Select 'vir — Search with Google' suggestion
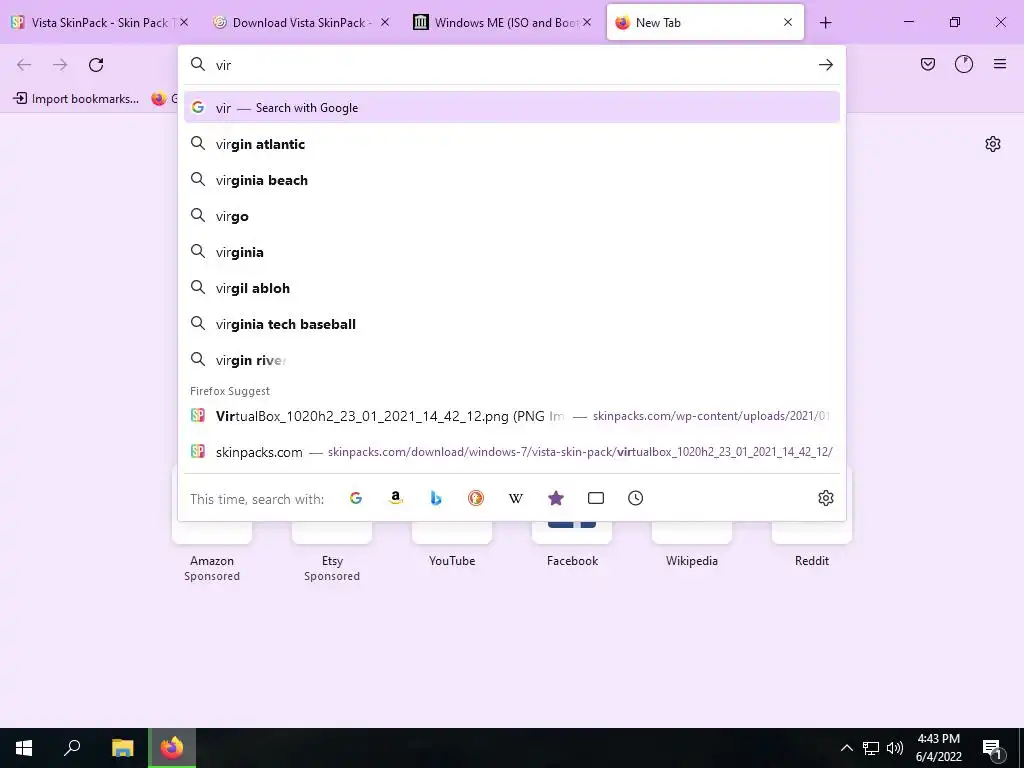The width and height of the screenshot is (1024, 768). 512,108
